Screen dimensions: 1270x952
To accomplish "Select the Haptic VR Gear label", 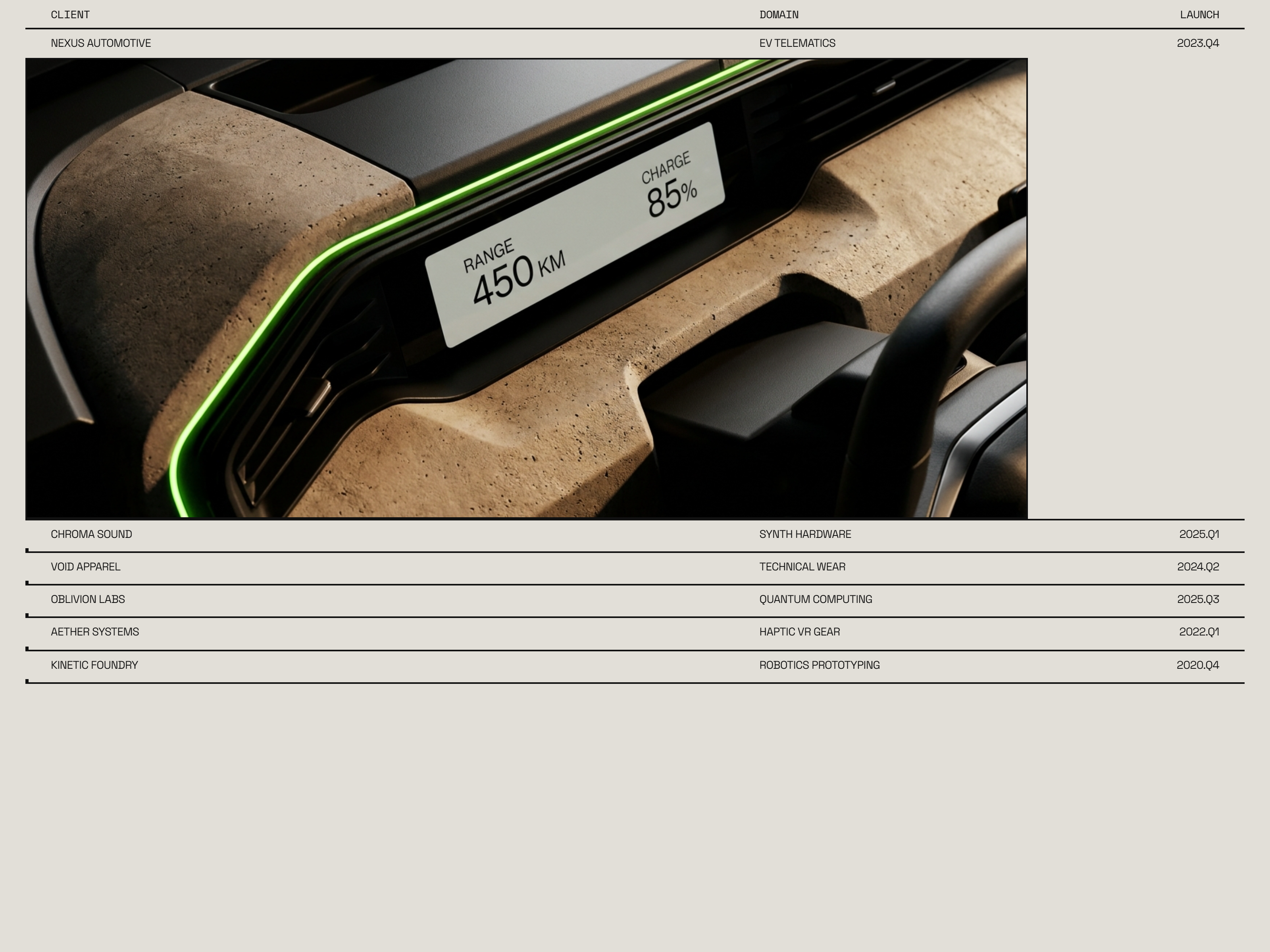I will click(x=799, y=632).
